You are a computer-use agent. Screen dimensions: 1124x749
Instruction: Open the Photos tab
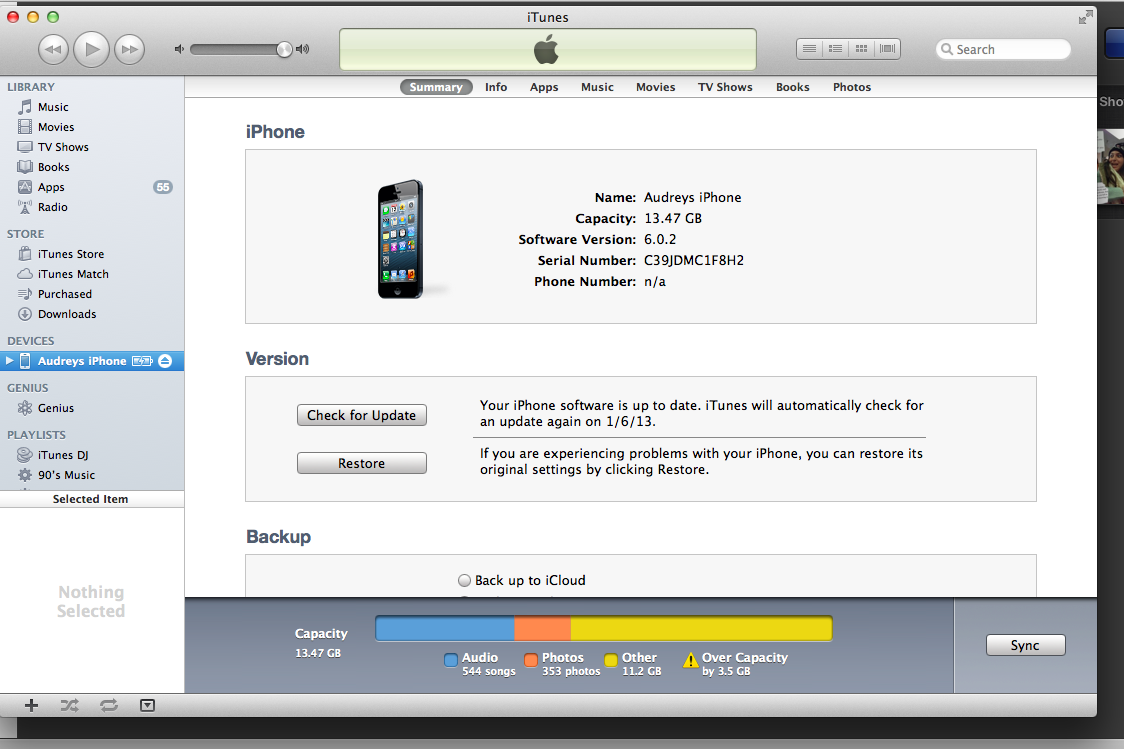852,87
